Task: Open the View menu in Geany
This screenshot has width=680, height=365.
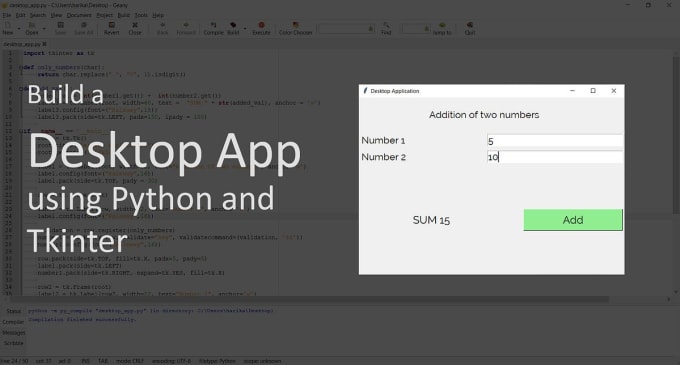Action: point(56,15)
